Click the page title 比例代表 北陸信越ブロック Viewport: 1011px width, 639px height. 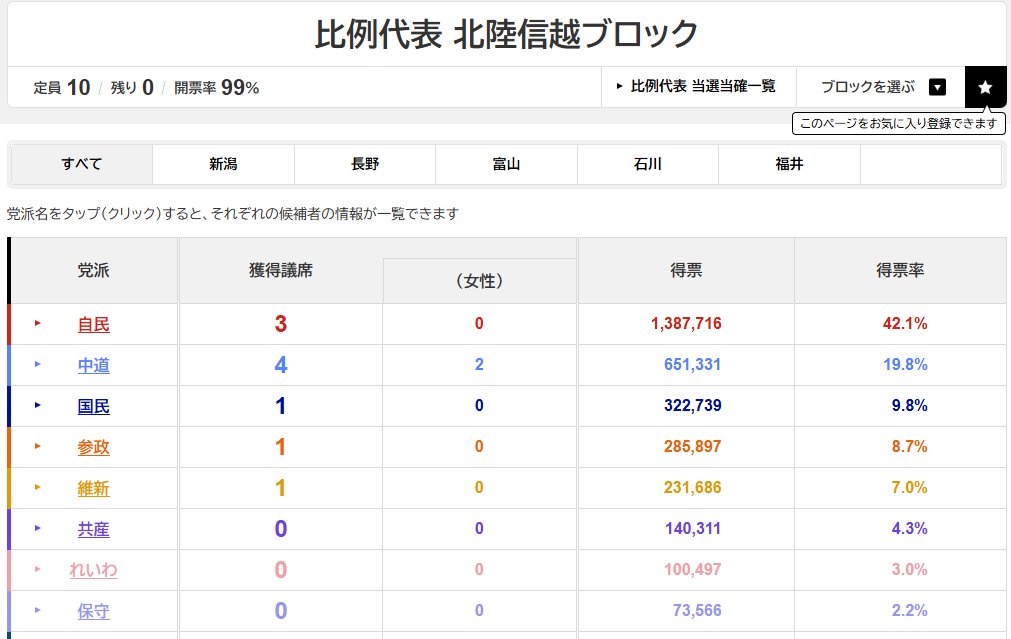coord(506,34)
